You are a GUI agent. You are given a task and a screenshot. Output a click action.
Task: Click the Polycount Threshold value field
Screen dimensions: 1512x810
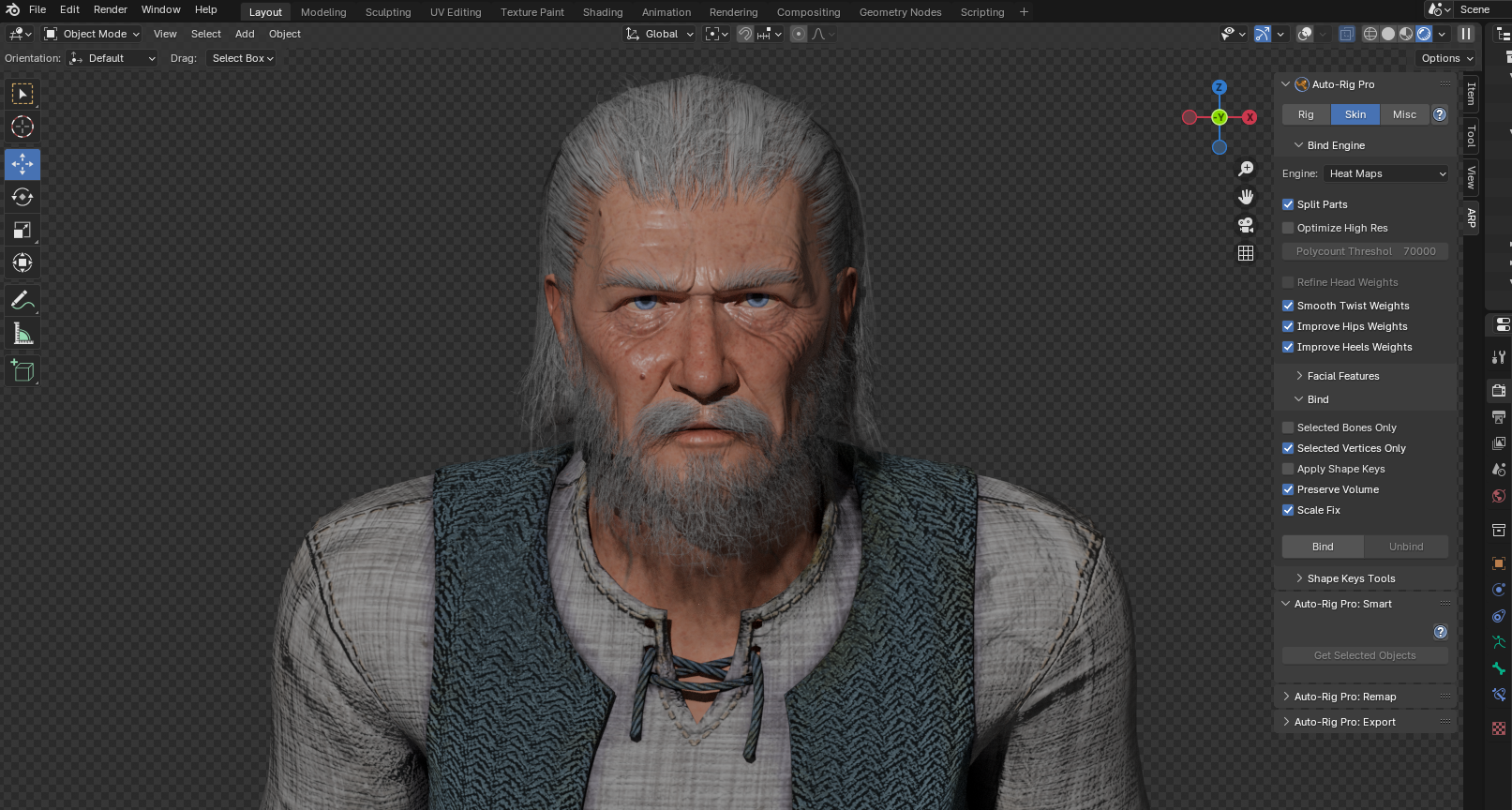(1365, 251)
